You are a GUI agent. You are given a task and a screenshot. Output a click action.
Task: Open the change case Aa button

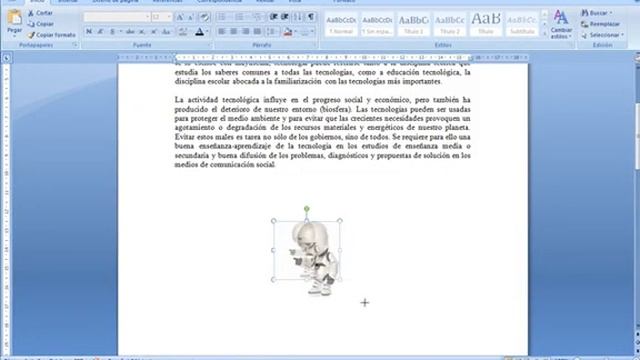coord(166,32)
